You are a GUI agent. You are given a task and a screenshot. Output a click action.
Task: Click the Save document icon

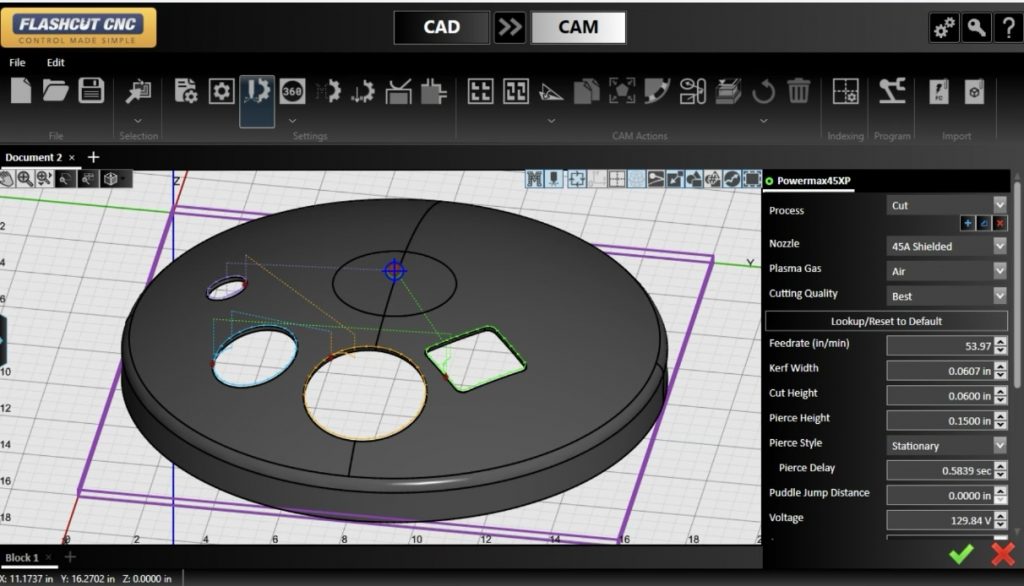[90, 90]
